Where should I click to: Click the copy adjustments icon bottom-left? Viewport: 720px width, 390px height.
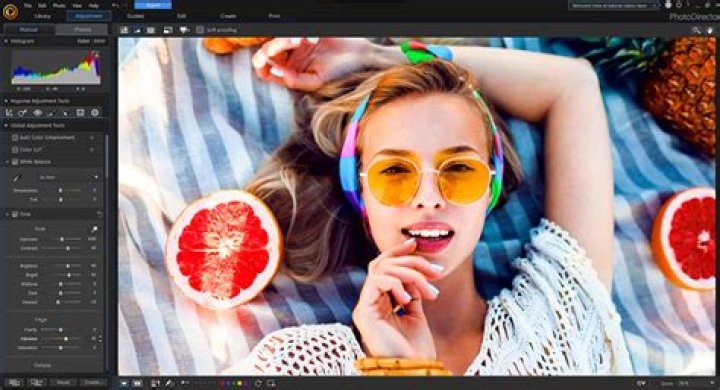pyautogui.click(x=14, y=383)
